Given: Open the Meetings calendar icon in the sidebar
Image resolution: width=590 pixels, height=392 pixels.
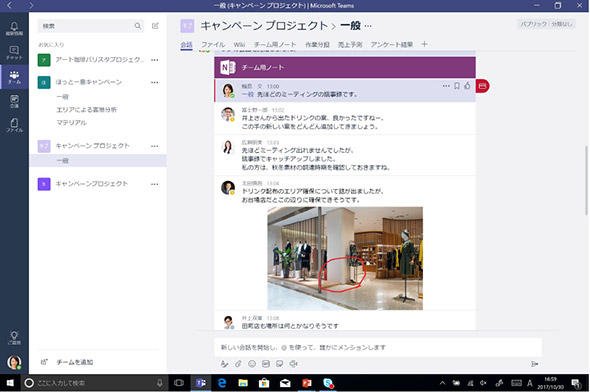Looking at the screenshot, I should pos(14,101).
